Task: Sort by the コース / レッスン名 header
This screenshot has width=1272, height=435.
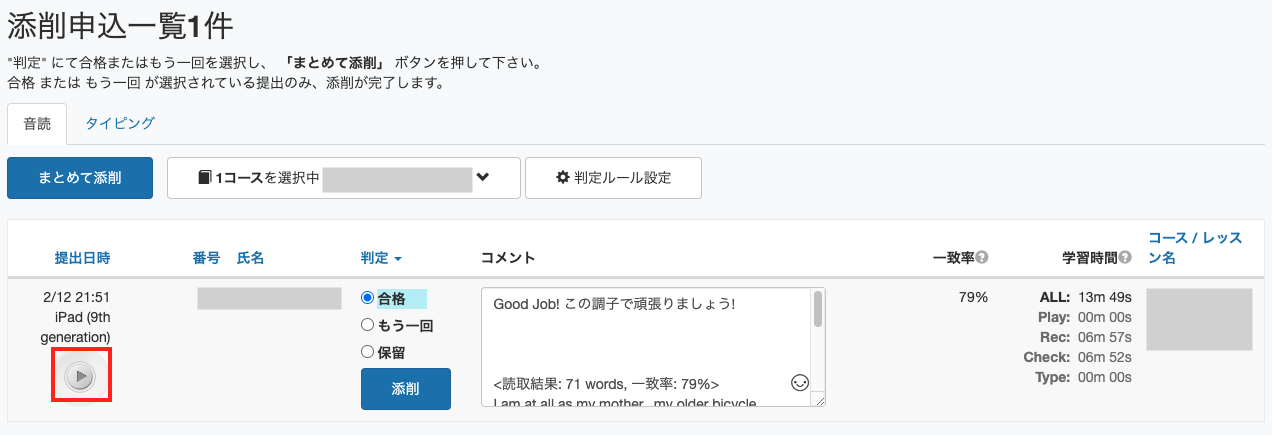Action: coord(1196,248)
